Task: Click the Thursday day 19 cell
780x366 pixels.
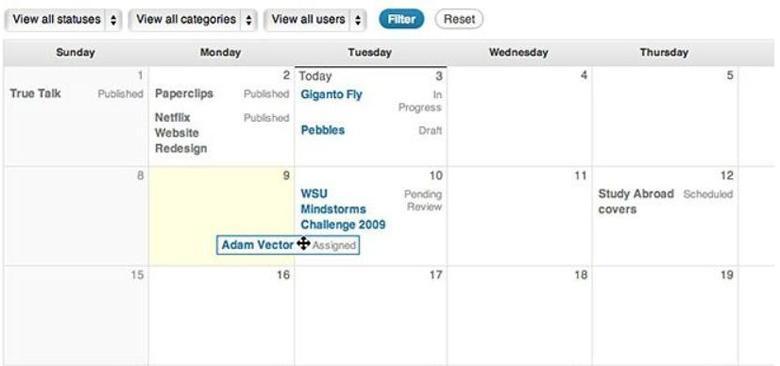Action: tap(665, 316)
